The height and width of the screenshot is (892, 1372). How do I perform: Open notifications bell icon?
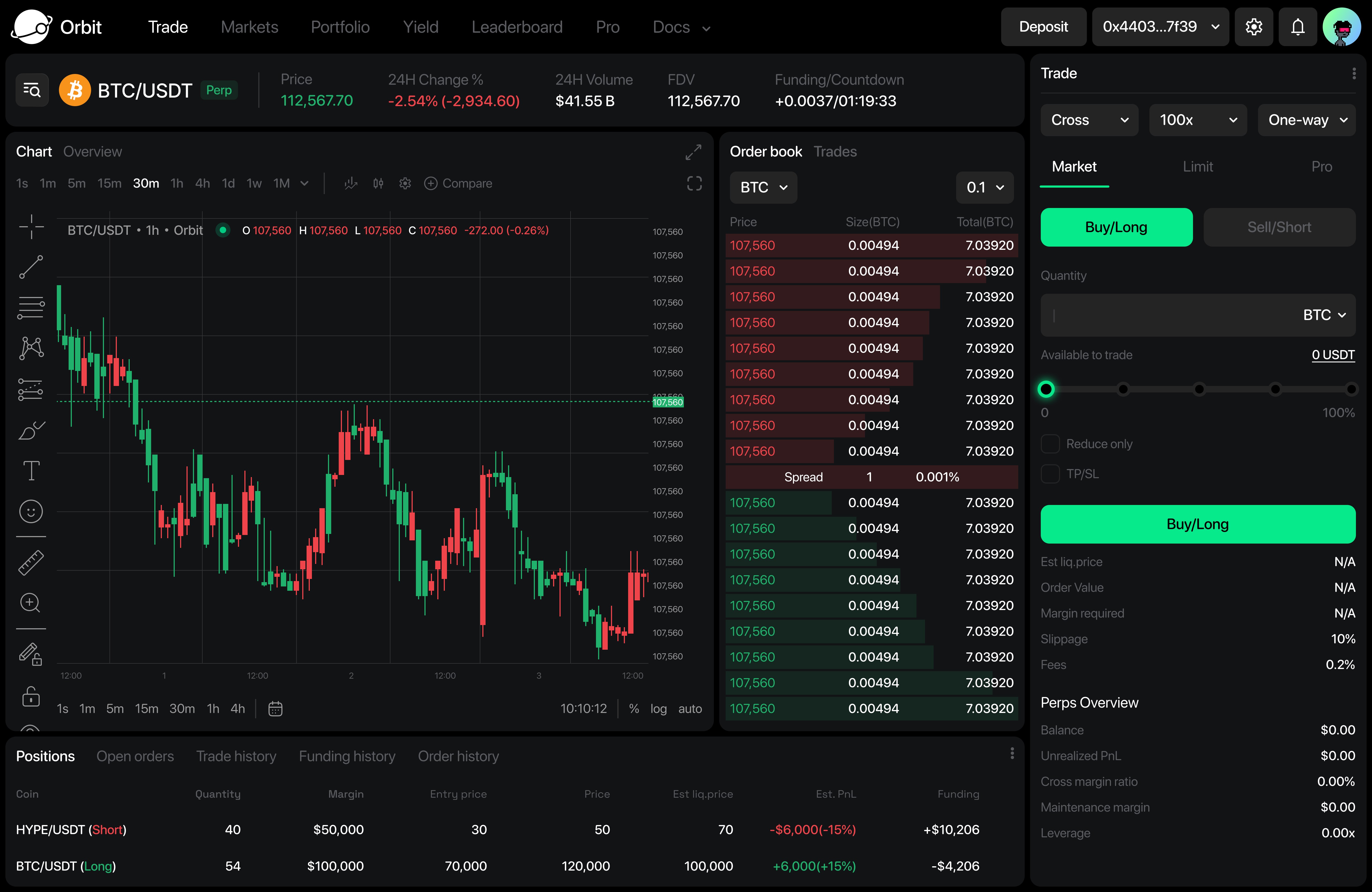click(1297, 27)
